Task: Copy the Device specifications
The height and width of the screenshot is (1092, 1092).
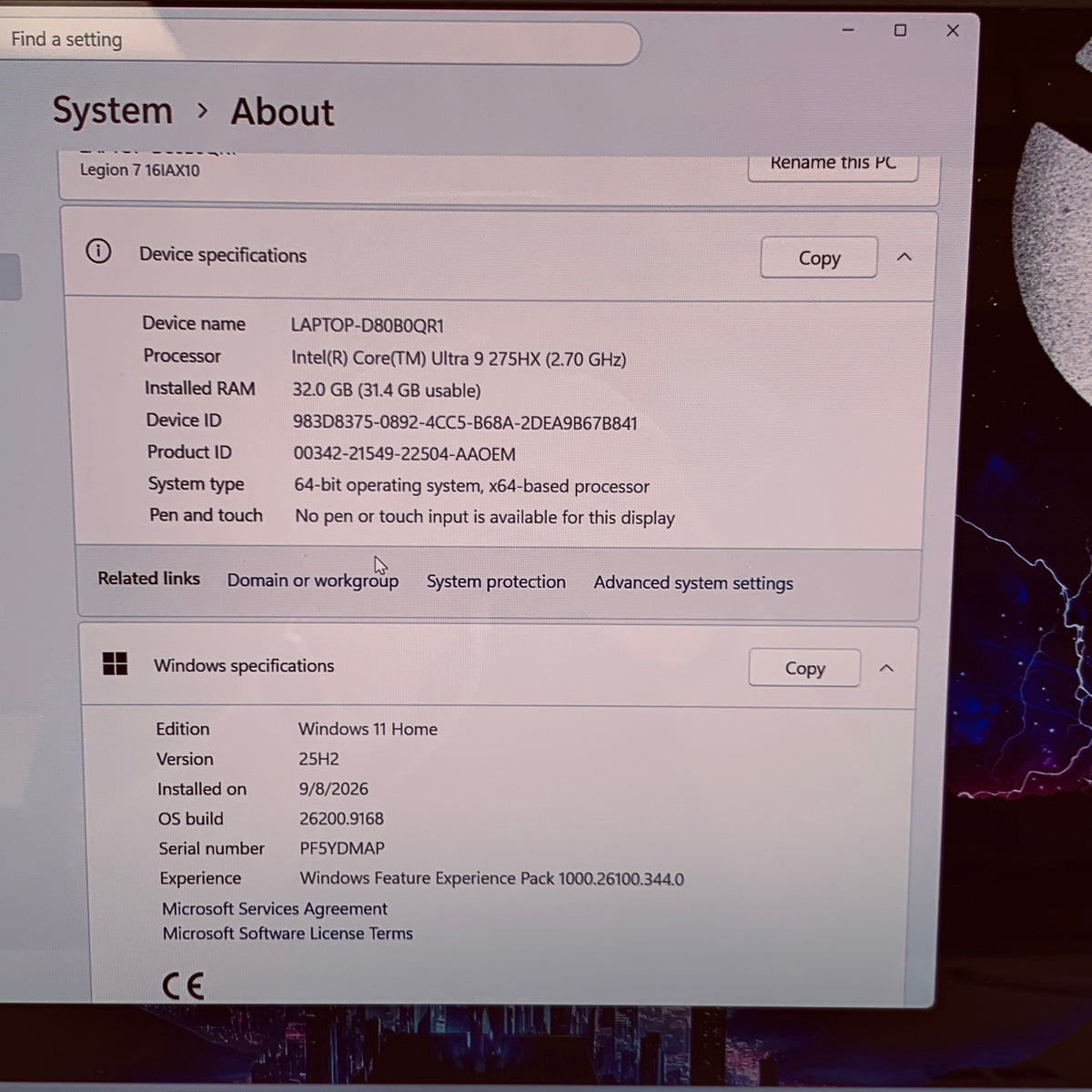Action: coord(819,258)
